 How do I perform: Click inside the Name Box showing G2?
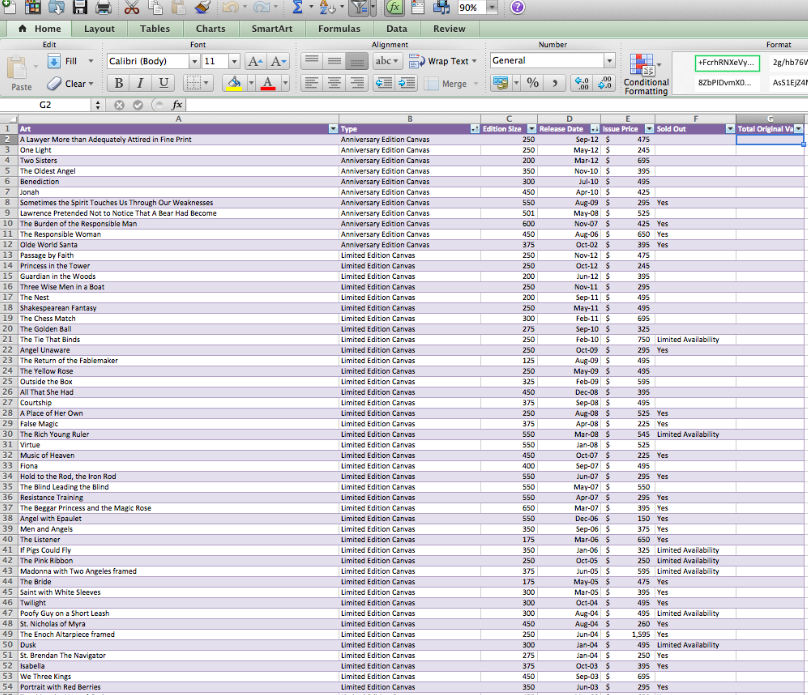tap(45, 105)
